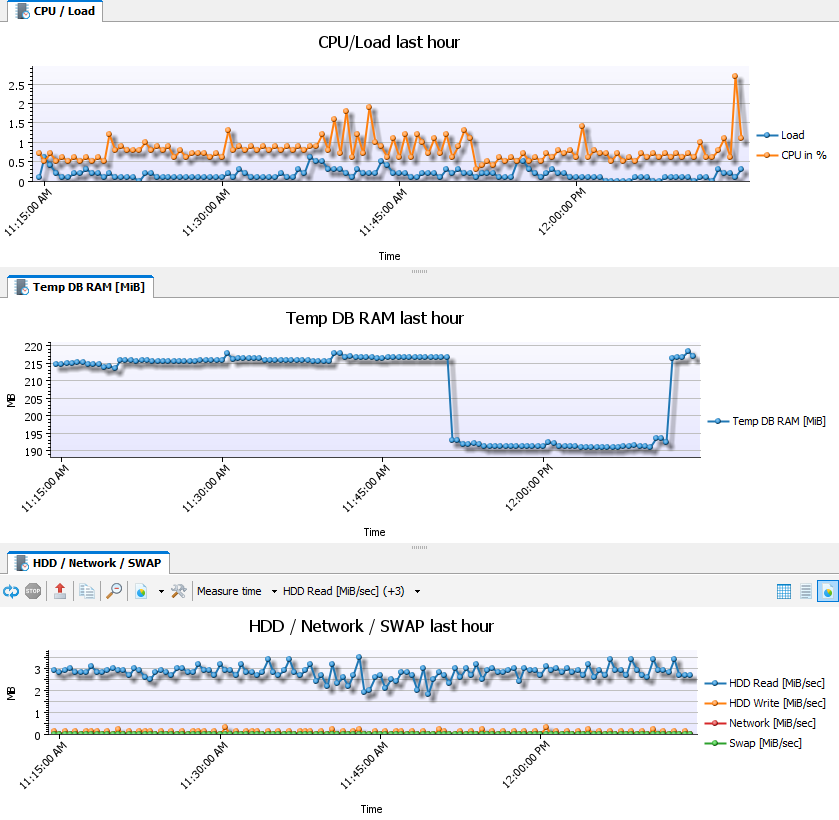Viewport: 839px width, 820px height.
Task: Click the magnifier zoom out icon
Action: (115, 591)
